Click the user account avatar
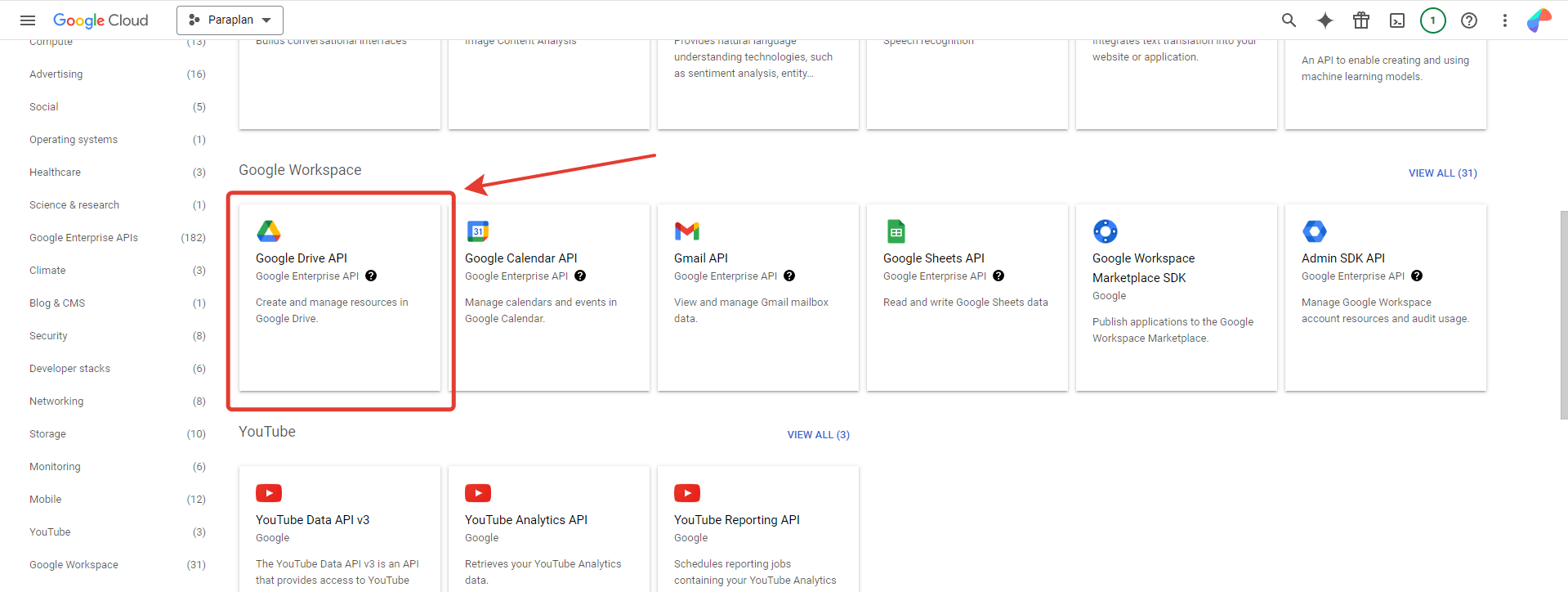The image size is (1568, 592). click(1539, 20)
